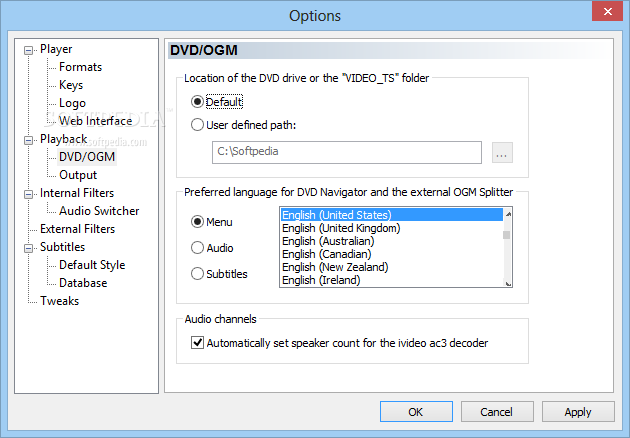Click the browse "..." button for DVD path

[502, 153]
